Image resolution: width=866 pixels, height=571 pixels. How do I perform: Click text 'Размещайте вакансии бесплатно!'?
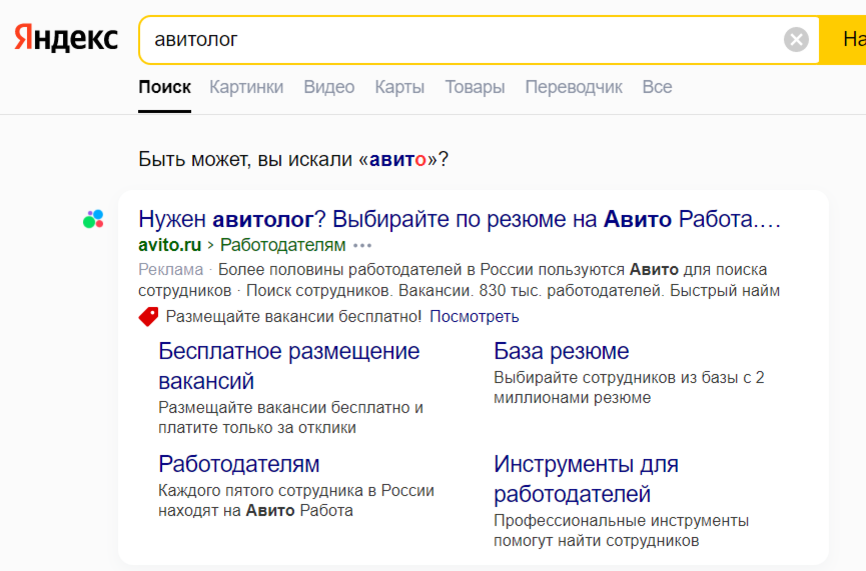point(293,316)
